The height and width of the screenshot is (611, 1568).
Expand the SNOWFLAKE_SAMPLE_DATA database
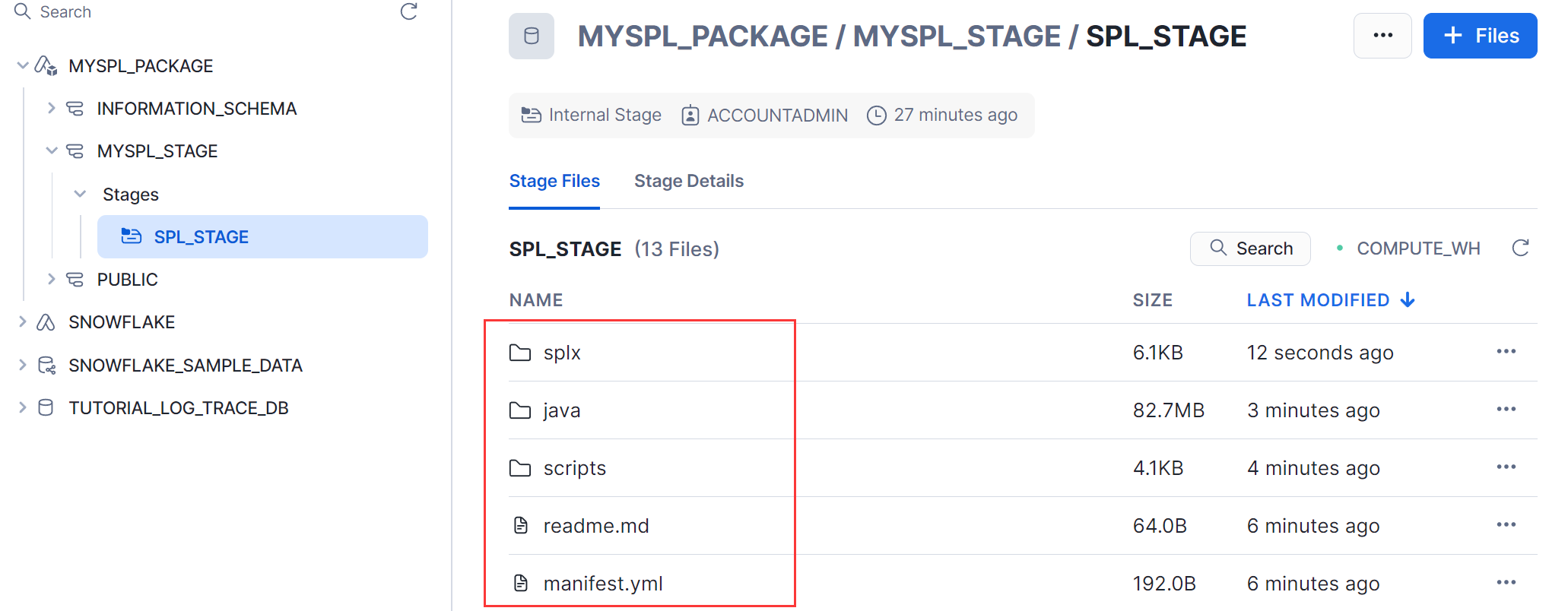click(x=23, y=366)
